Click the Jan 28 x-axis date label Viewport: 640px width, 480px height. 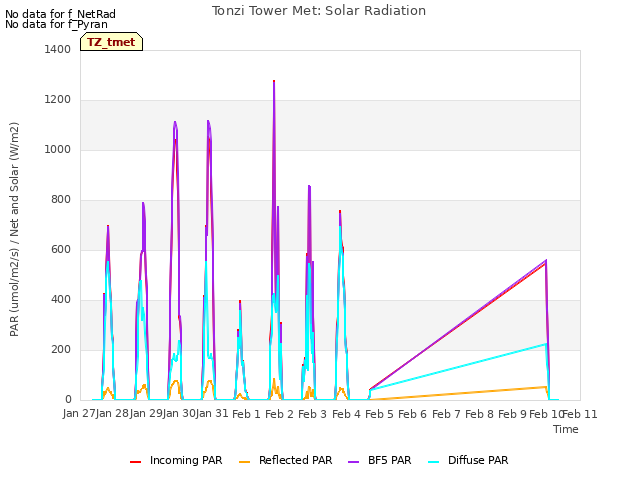[113, 414]
